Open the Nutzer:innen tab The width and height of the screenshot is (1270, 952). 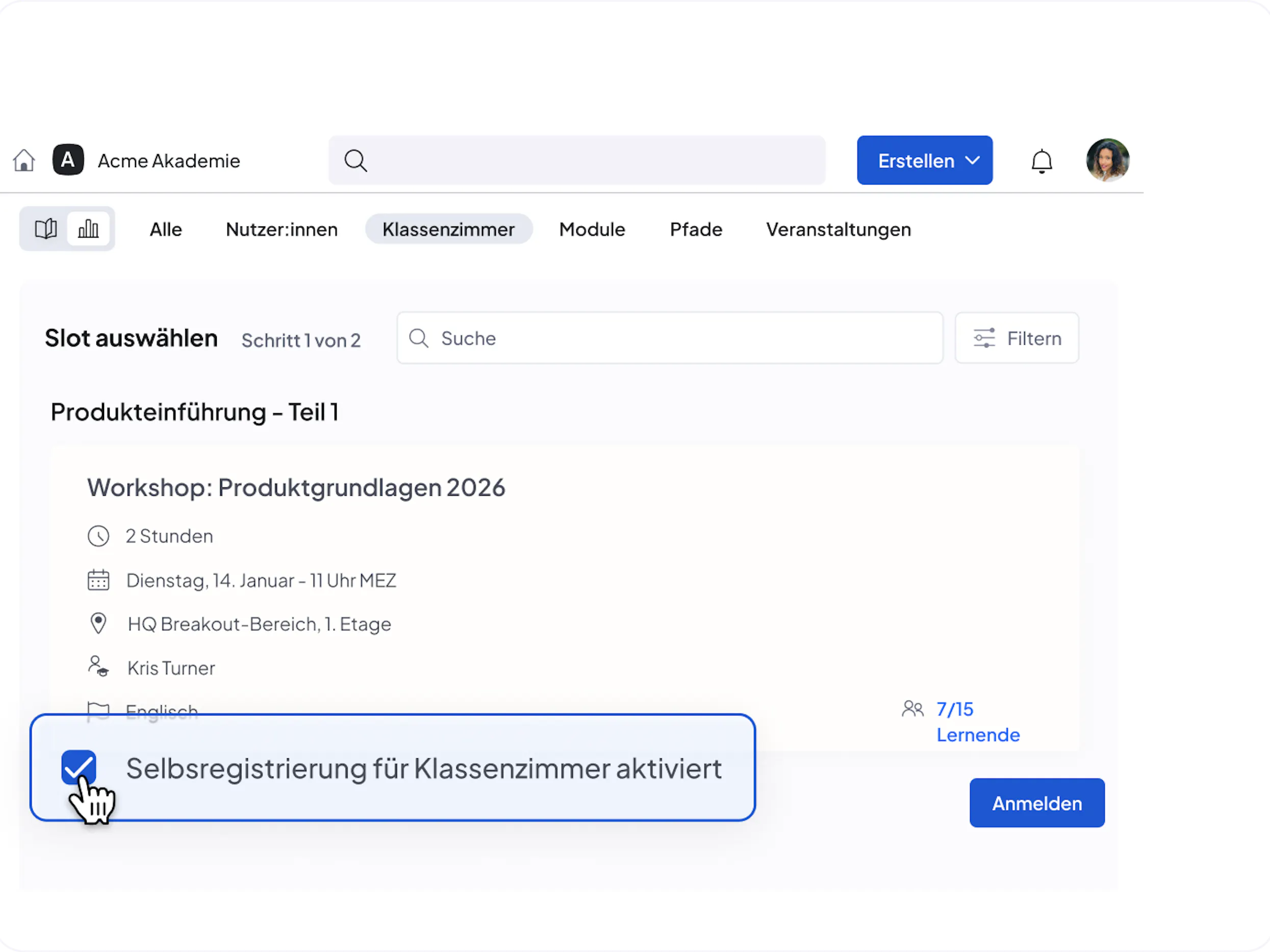click(282, 229)
